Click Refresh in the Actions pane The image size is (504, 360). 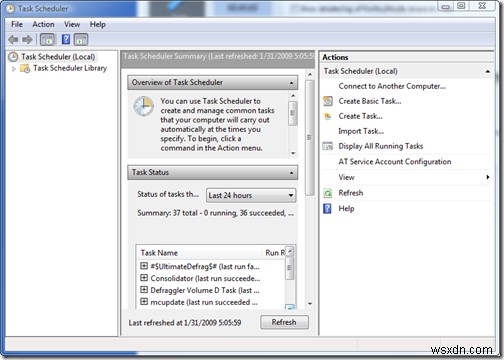[x=351, y=193]
